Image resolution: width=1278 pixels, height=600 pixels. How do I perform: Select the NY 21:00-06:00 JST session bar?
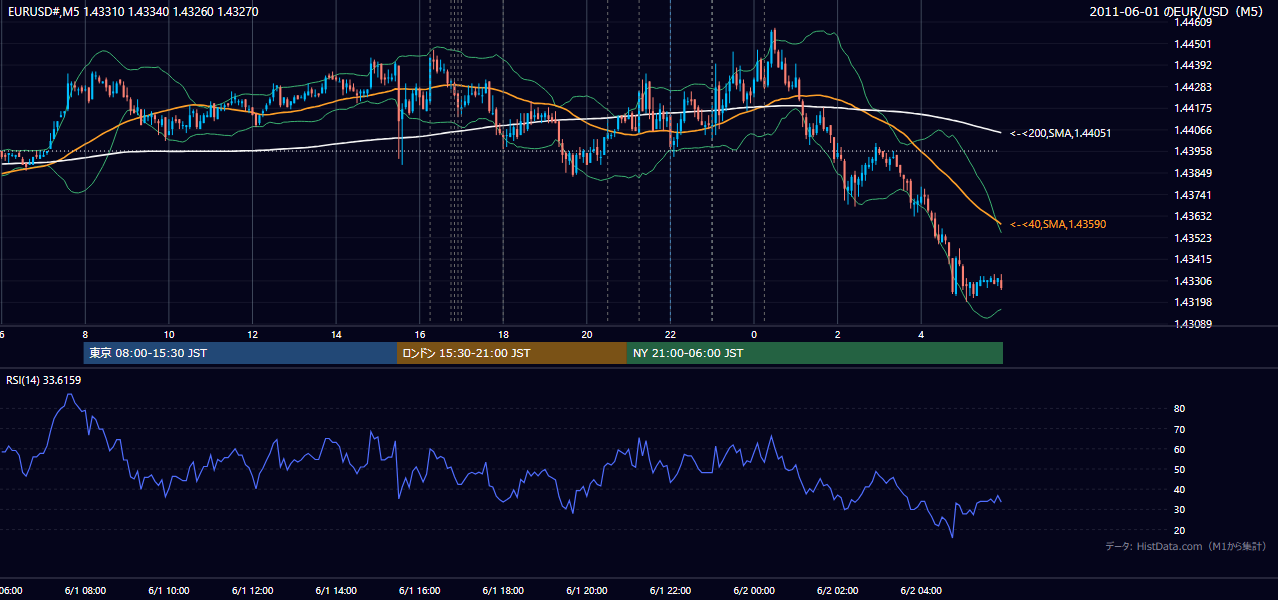click(x=815, y=353)
